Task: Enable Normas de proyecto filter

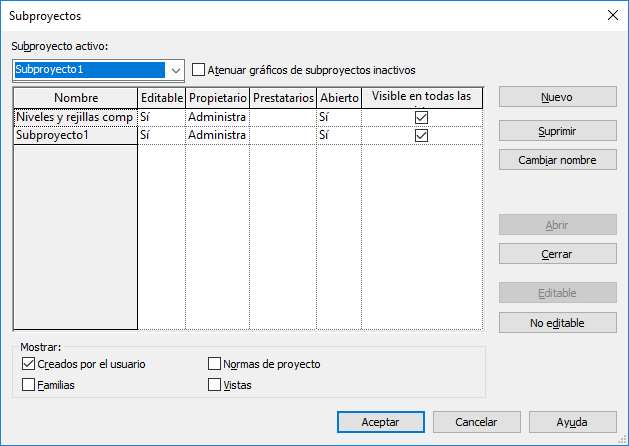Action: tap(214, 364)
